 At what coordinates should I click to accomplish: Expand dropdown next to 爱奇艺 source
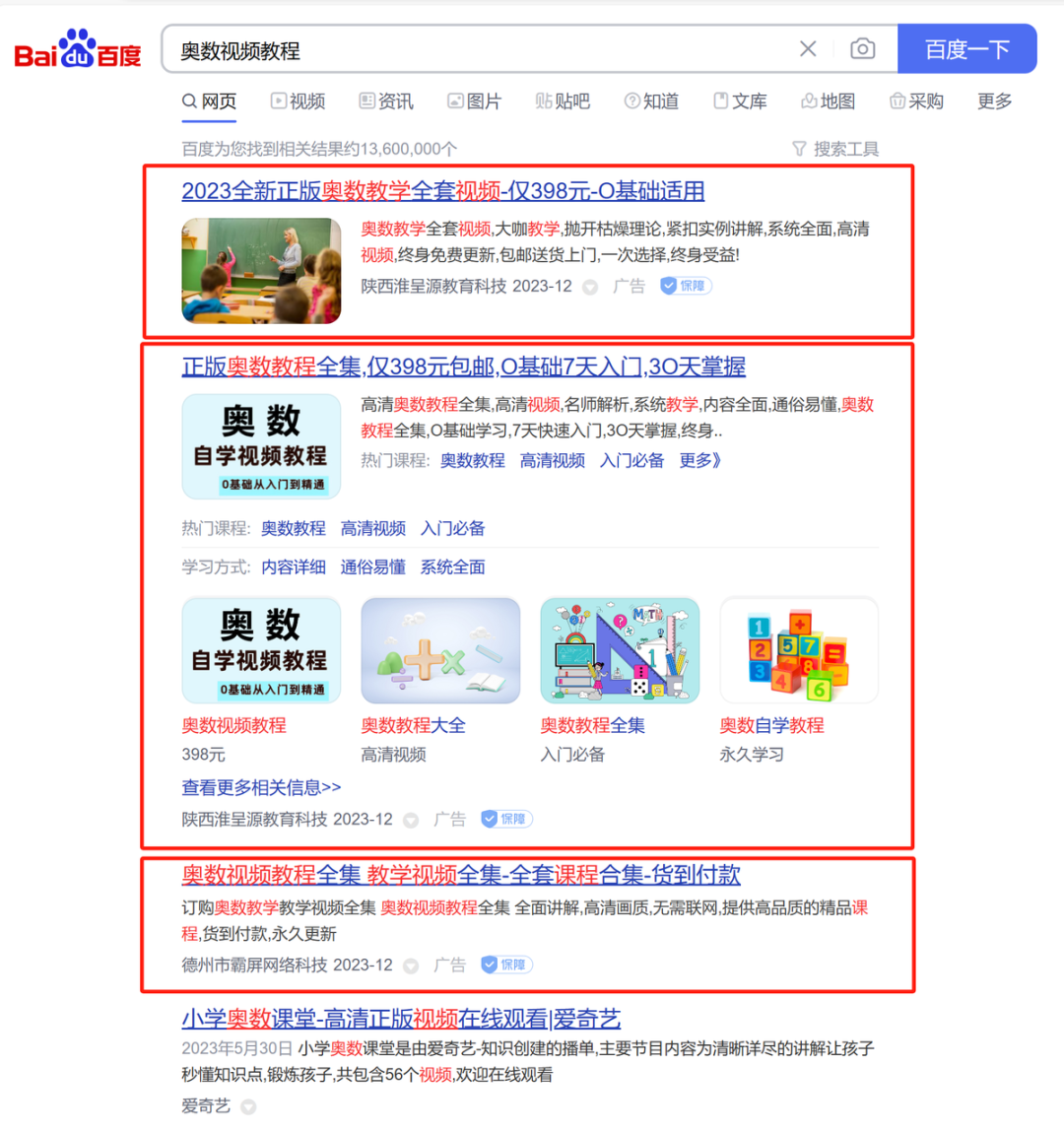(x=248, y=1107)
